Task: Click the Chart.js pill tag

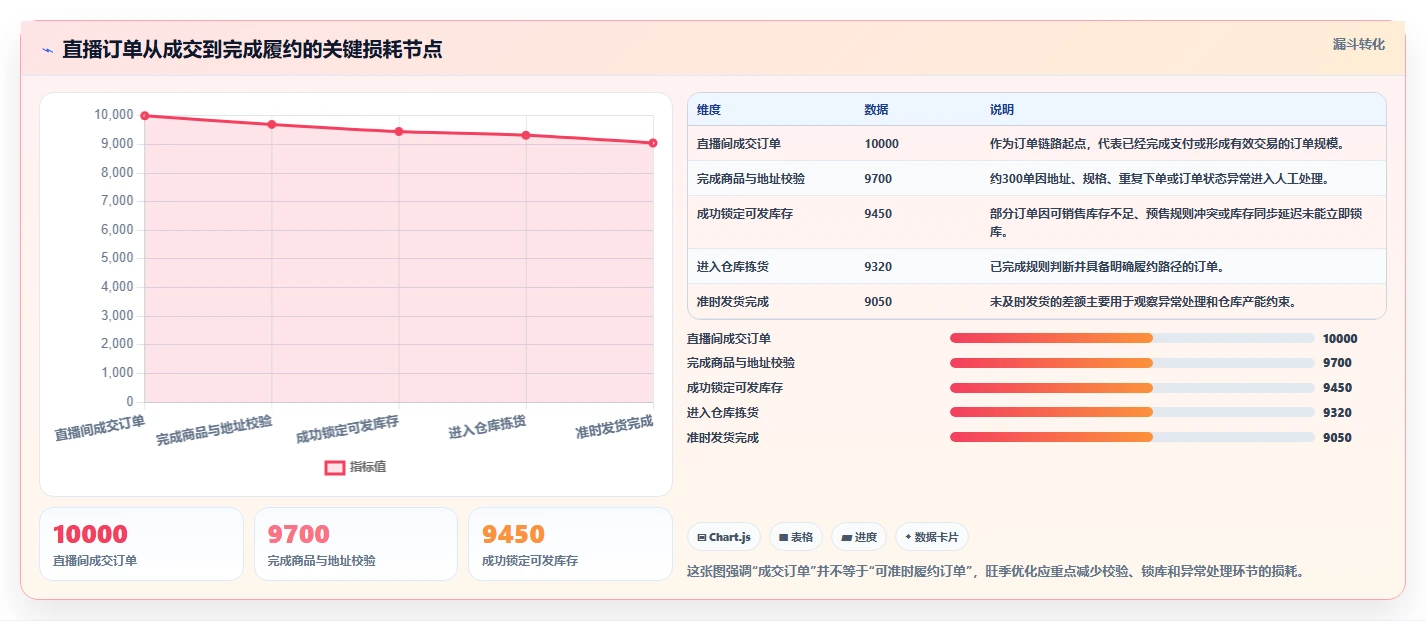Action: point(724,537)
